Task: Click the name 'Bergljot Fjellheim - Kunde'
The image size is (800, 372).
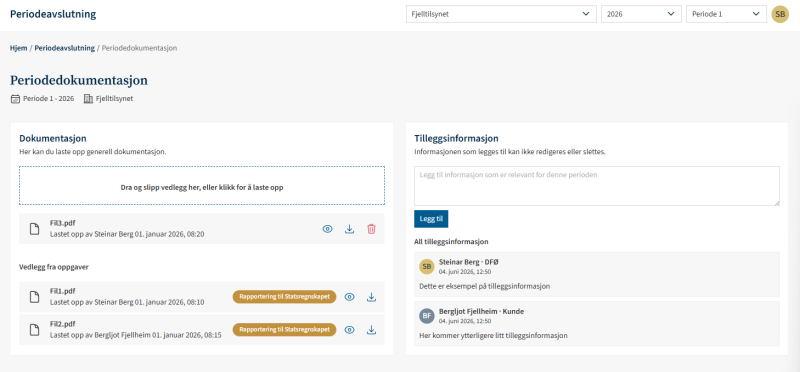Action: (x=481, y=311)
